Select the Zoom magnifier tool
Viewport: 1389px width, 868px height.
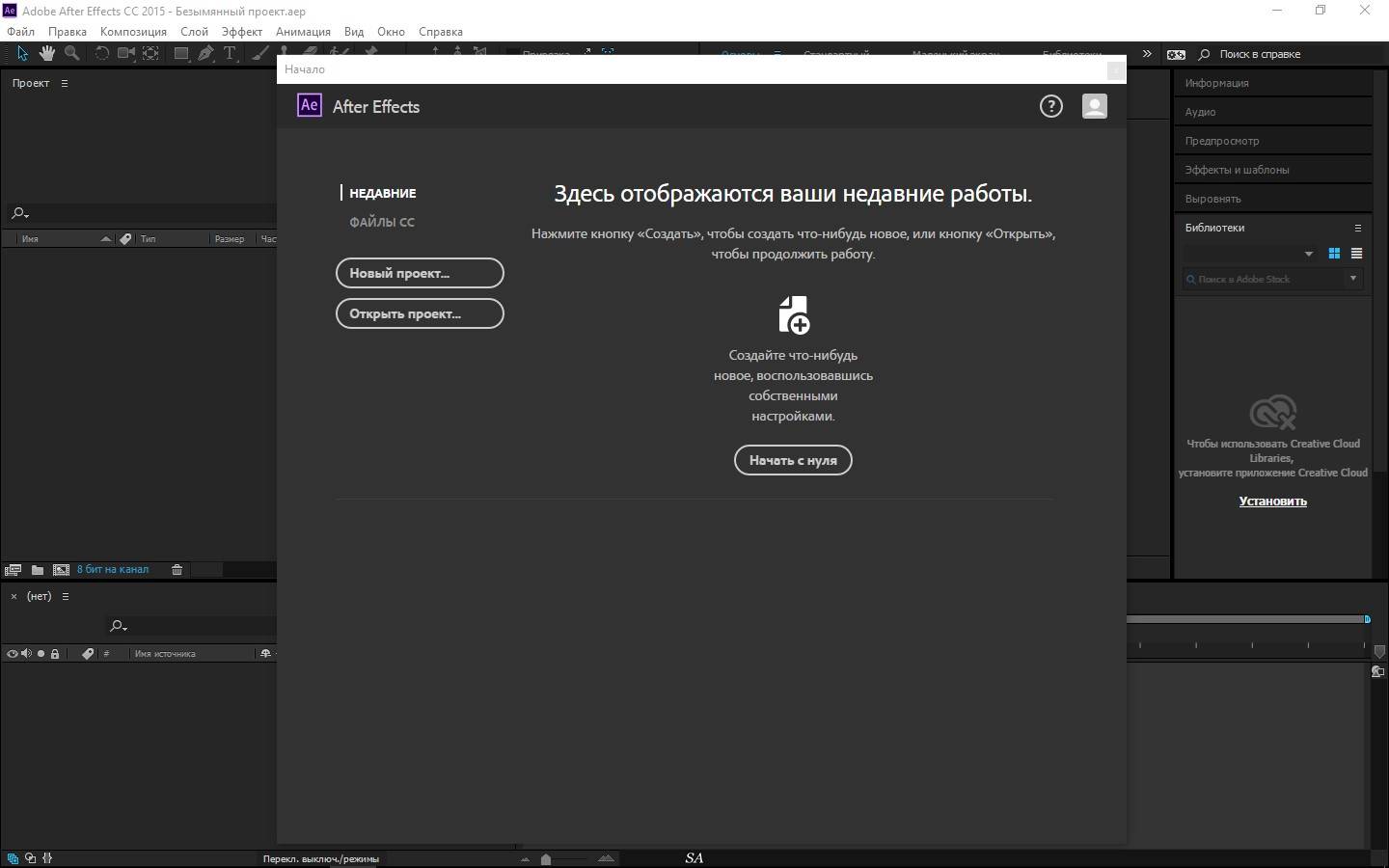tap(71, 53)
